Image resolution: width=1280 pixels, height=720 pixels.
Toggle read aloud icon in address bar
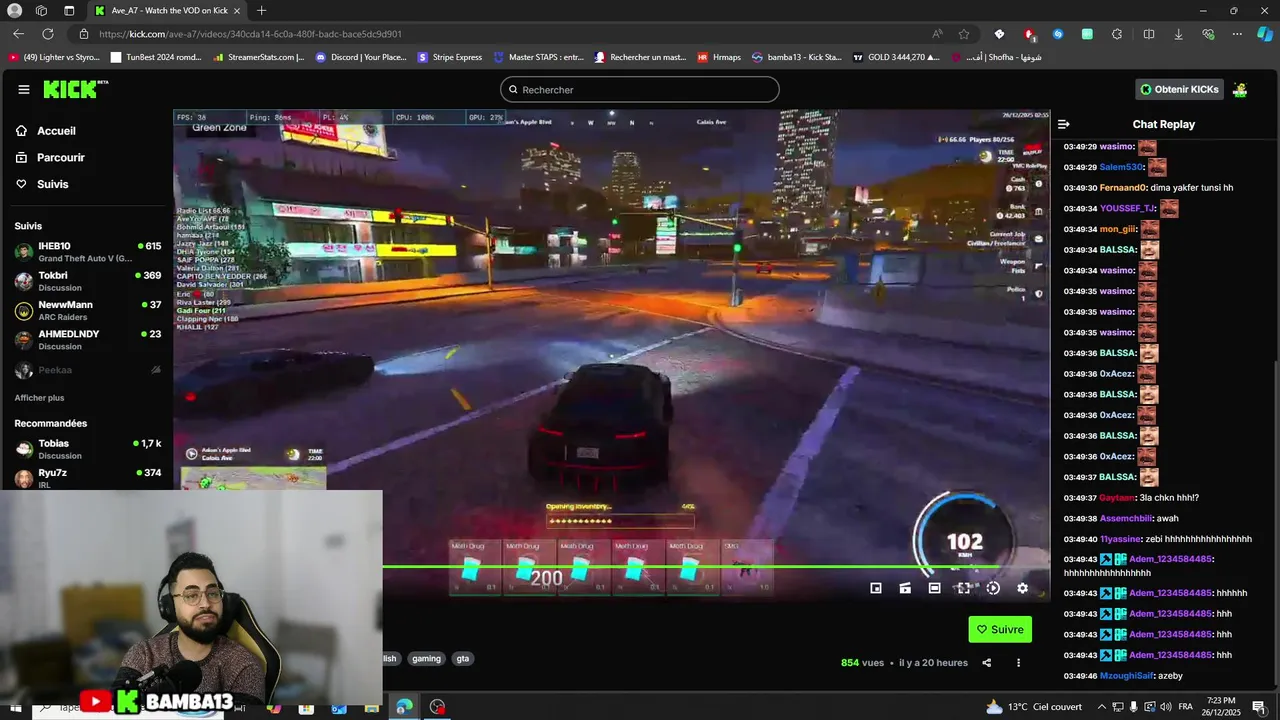(937, 34)
